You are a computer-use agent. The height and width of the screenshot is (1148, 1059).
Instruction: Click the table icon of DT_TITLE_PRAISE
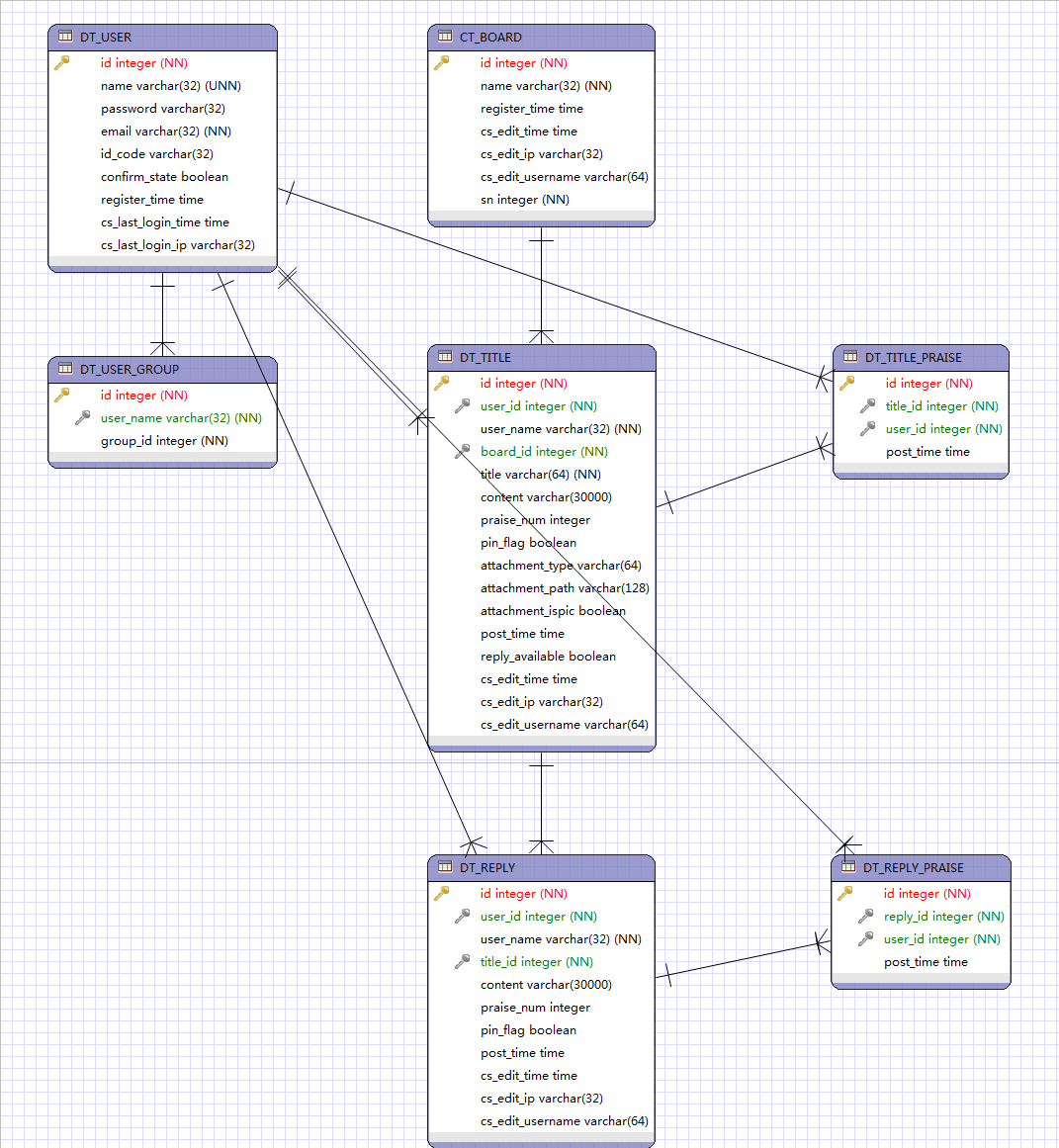coord(850,357)
